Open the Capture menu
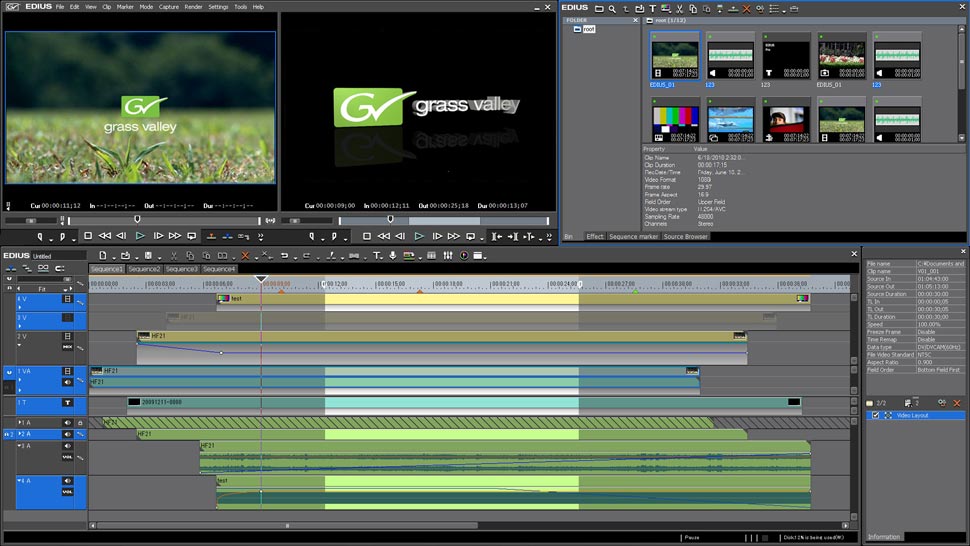970x546 pixels. [168, 7]
